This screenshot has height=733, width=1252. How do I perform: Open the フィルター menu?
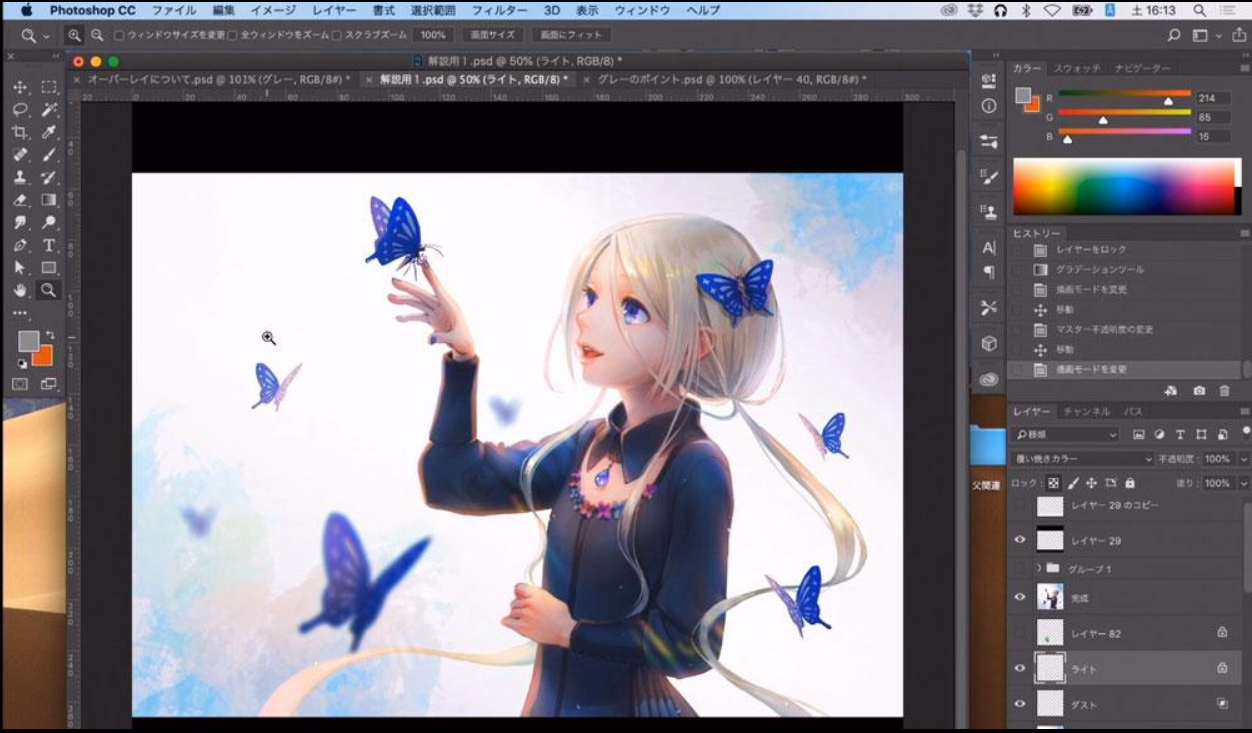pyautogui.click(x=499, y=10)
